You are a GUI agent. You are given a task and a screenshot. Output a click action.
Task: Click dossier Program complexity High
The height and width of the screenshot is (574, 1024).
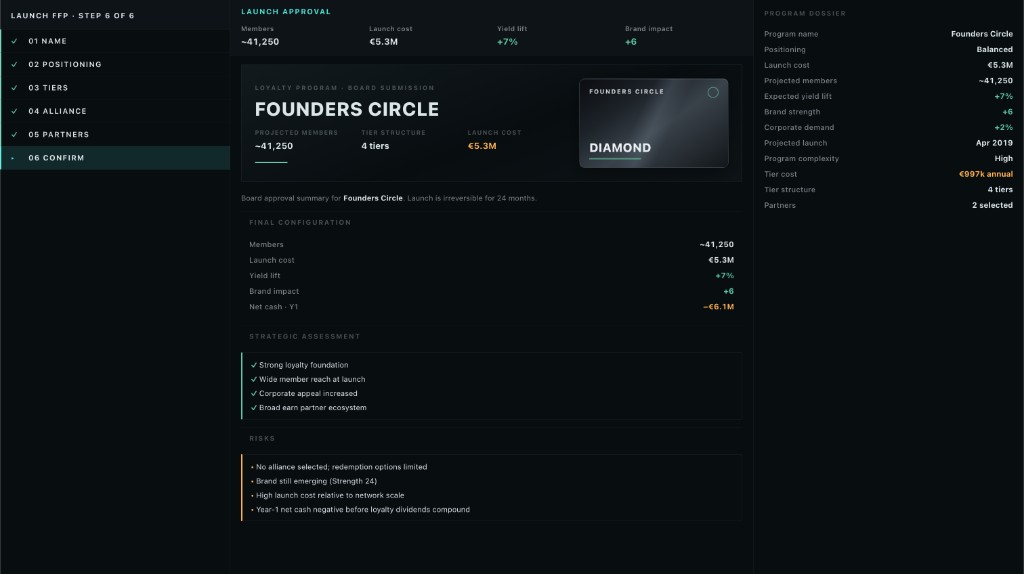click(x=1004, y=159)
